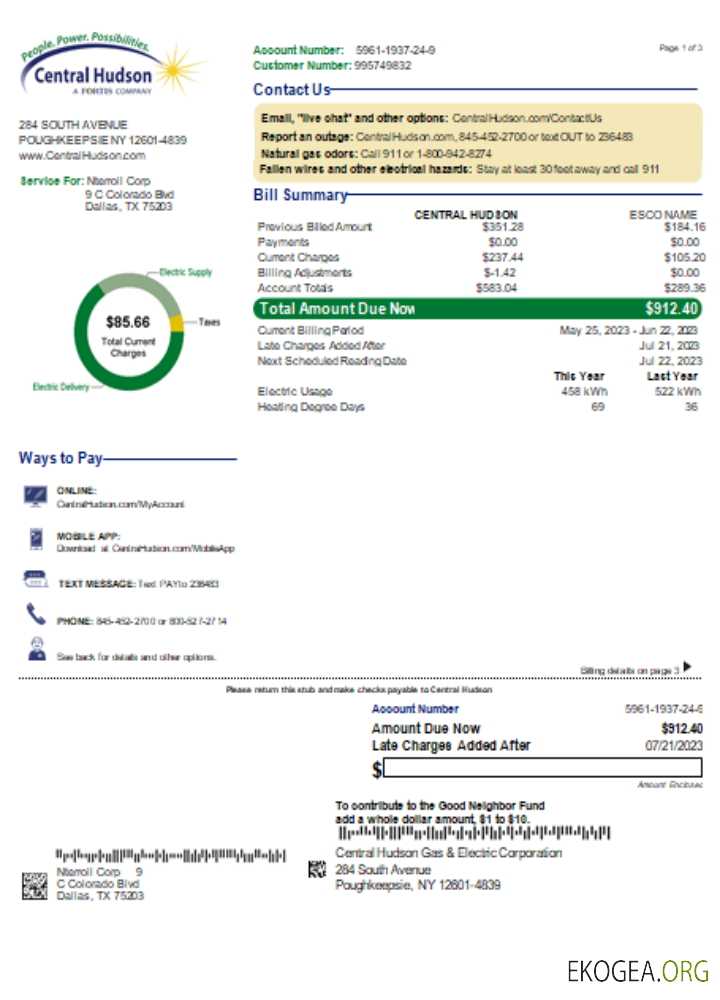Click the TEXT MESSAGE payment instruction
720x1000 pixels.
[138, 584]
